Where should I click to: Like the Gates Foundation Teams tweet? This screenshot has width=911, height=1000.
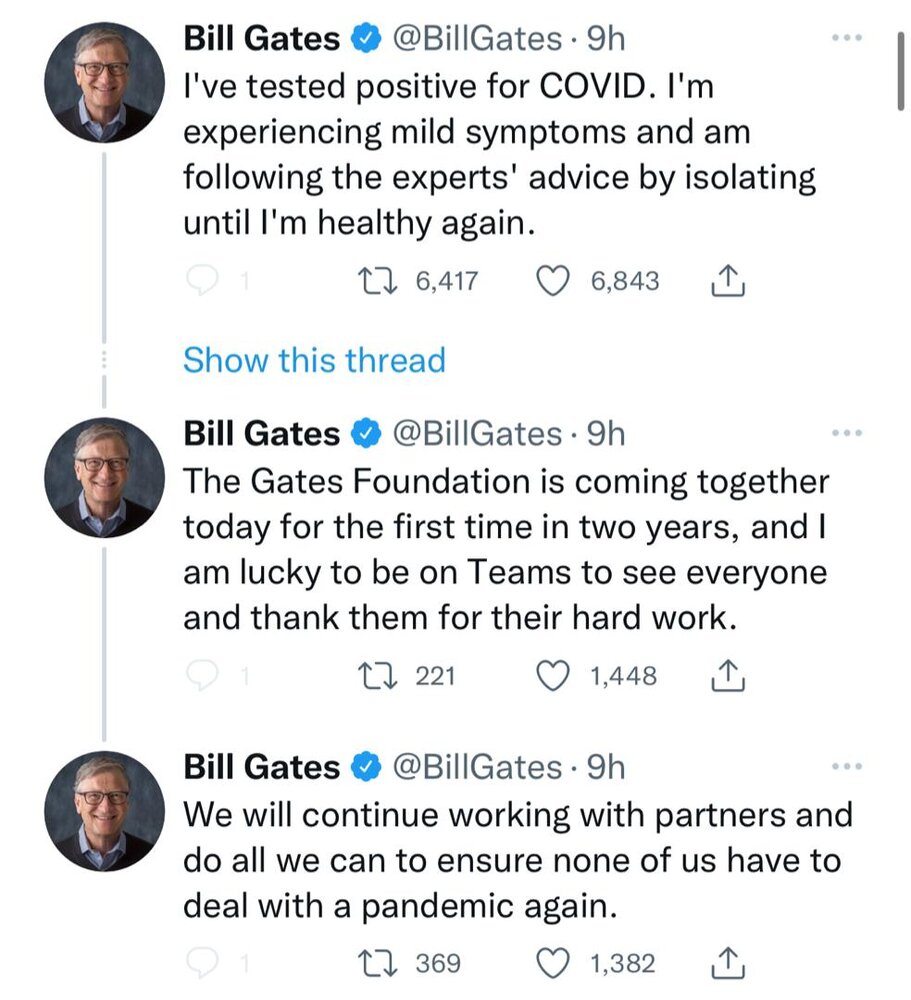tap(553, 677)
